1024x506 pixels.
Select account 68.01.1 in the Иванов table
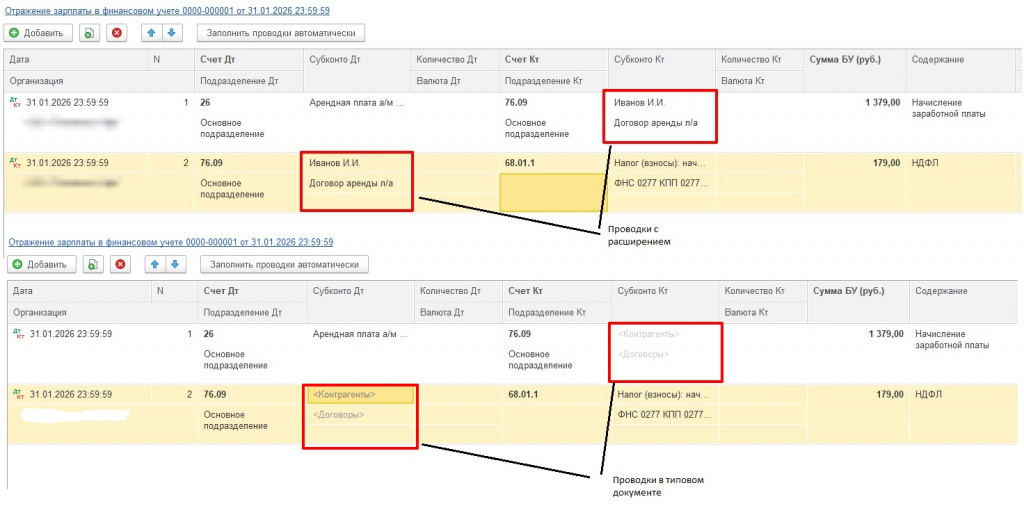coord(520,163)
